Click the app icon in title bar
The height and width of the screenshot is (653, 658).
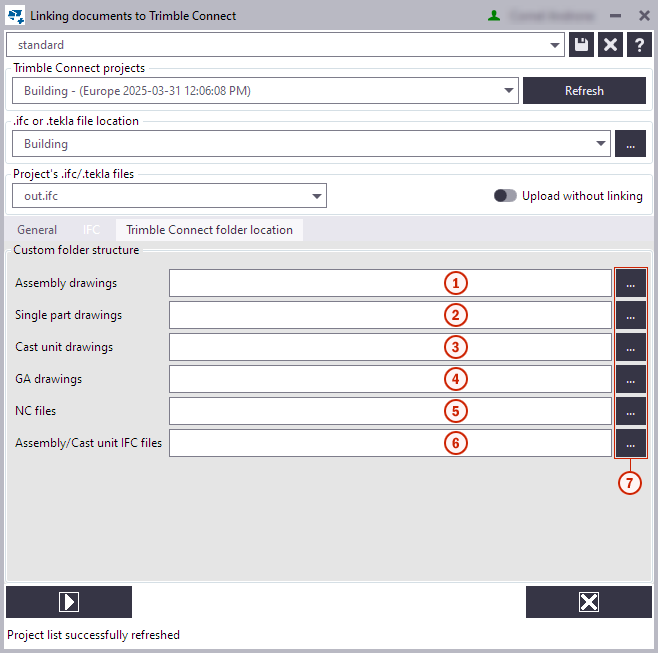pyautogui.click(x=16, y=16)
